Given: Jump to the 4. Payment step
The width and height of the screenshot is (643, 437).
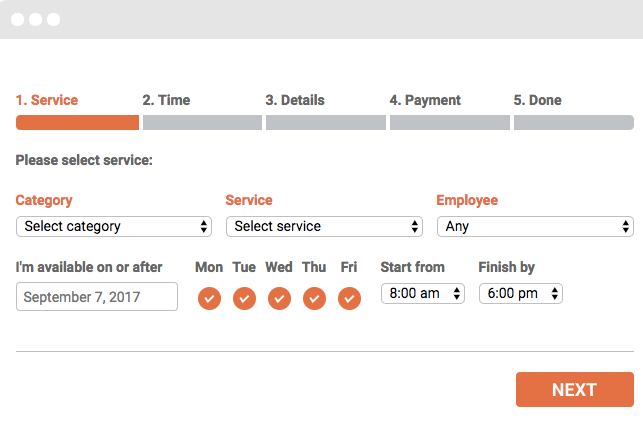Looking at the screenshot, I should coord(425,100).
